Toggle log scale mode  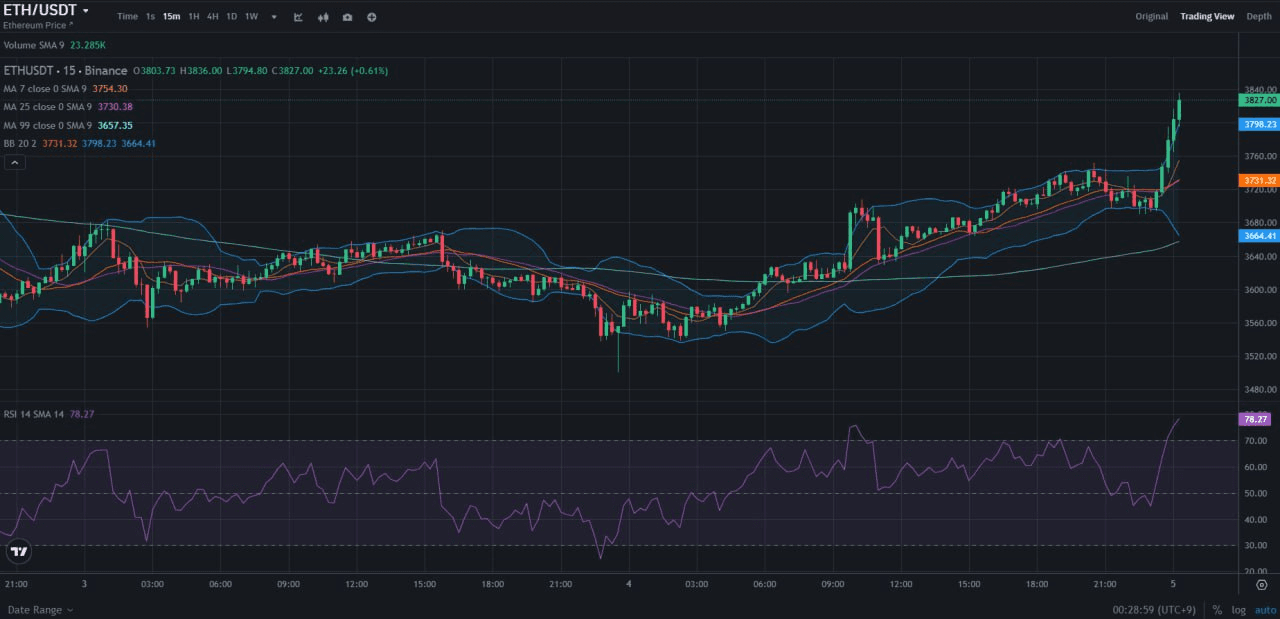pos(1238,610)
